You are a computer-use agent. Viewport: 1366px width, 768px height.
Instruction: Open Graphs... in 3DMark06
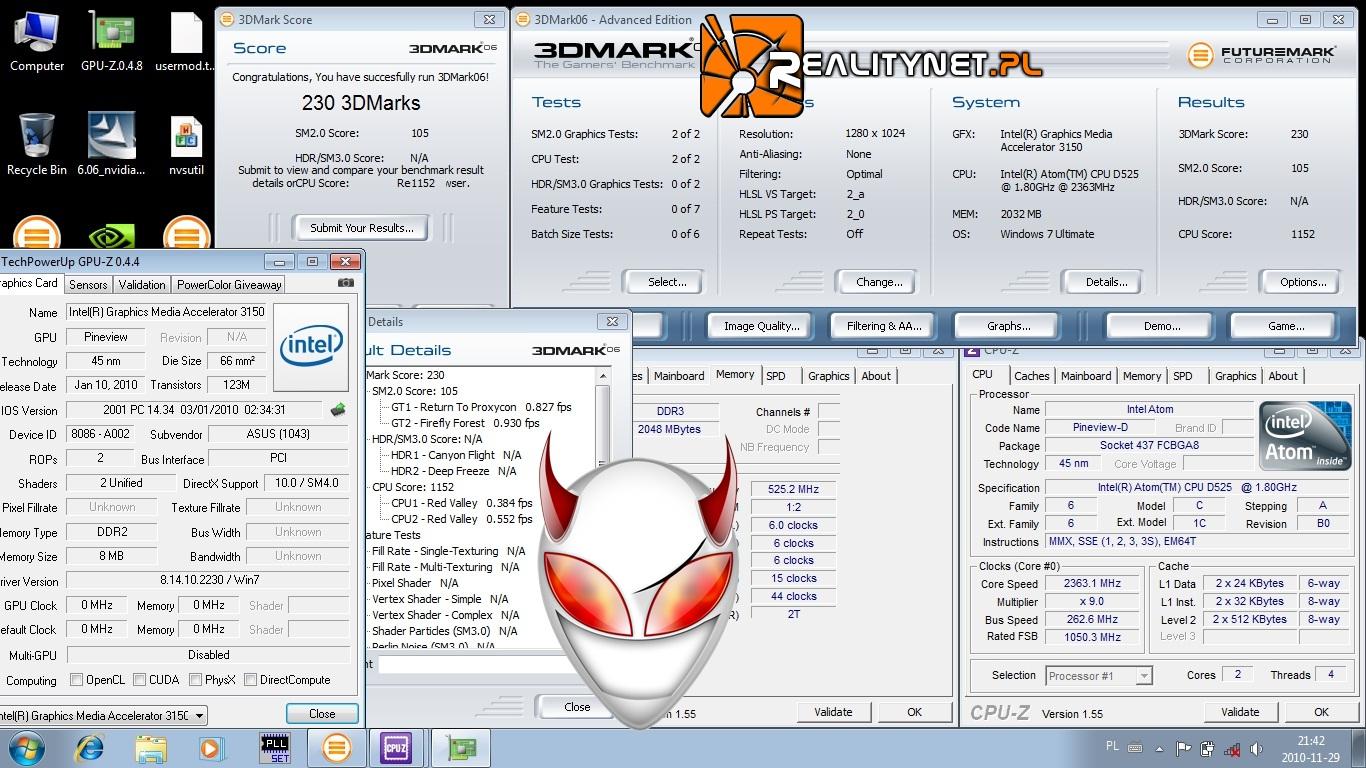coord(1008,326)
